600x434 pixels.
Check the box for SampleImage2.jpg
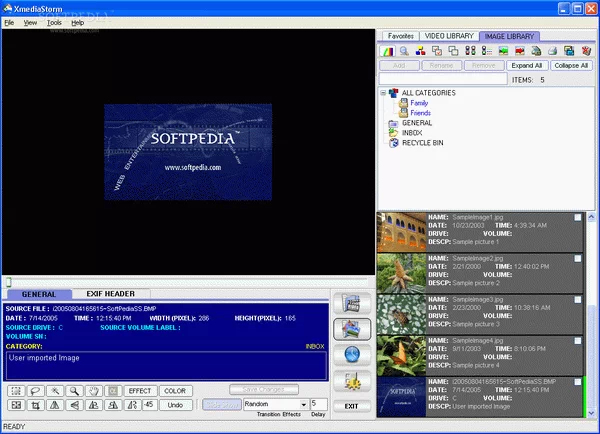[578, 259]
